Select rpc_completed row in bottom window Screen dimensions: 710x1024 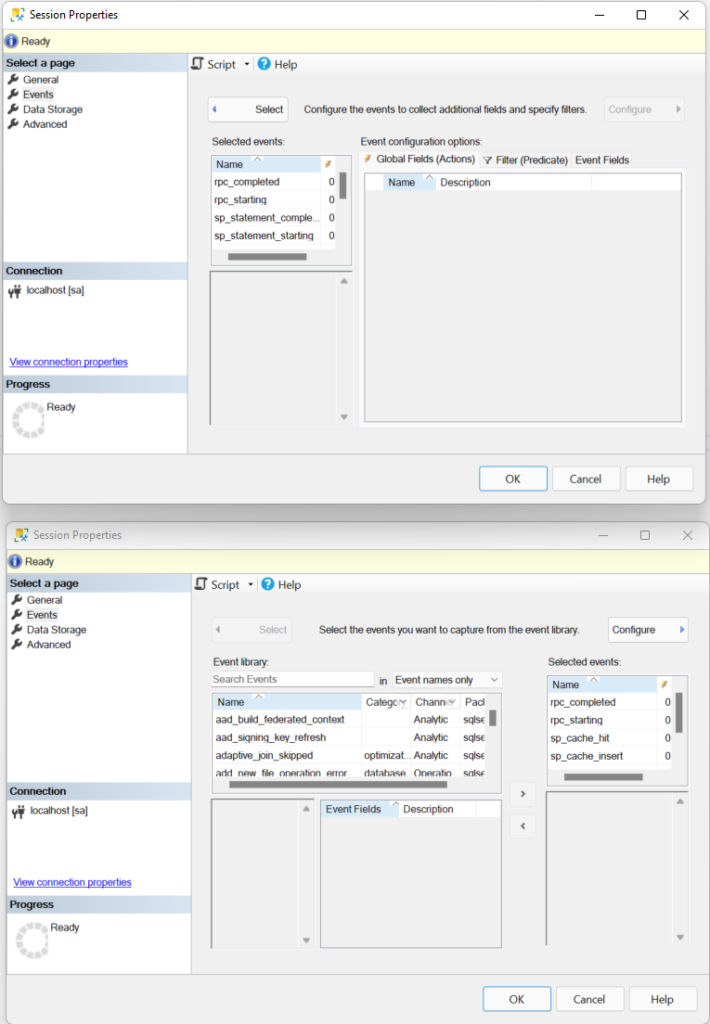click(610, 702)
